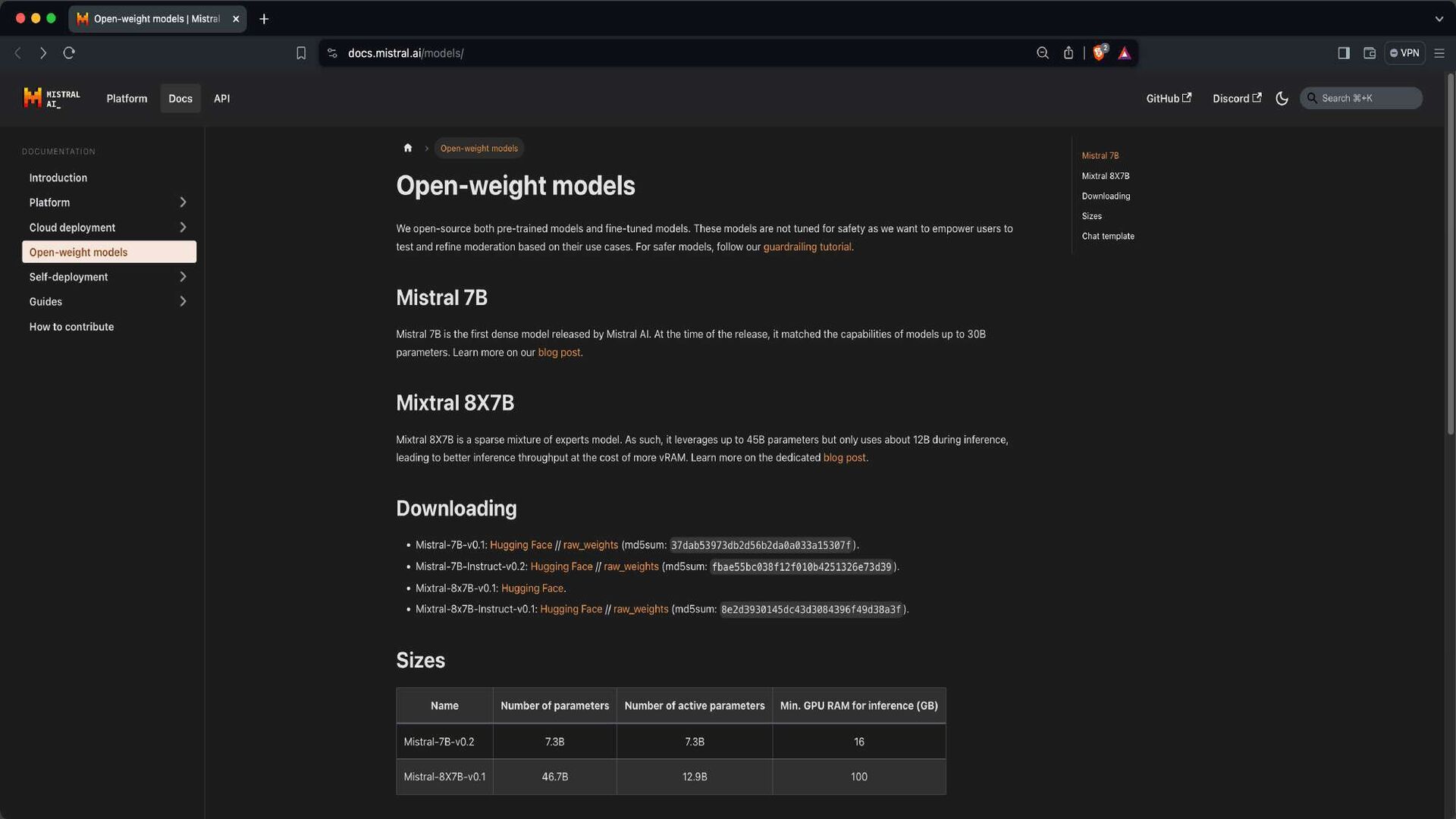Screen dimensions: 1456x819
Task: Jump to Sizes in table of contents
Action: click(1091, 216)
